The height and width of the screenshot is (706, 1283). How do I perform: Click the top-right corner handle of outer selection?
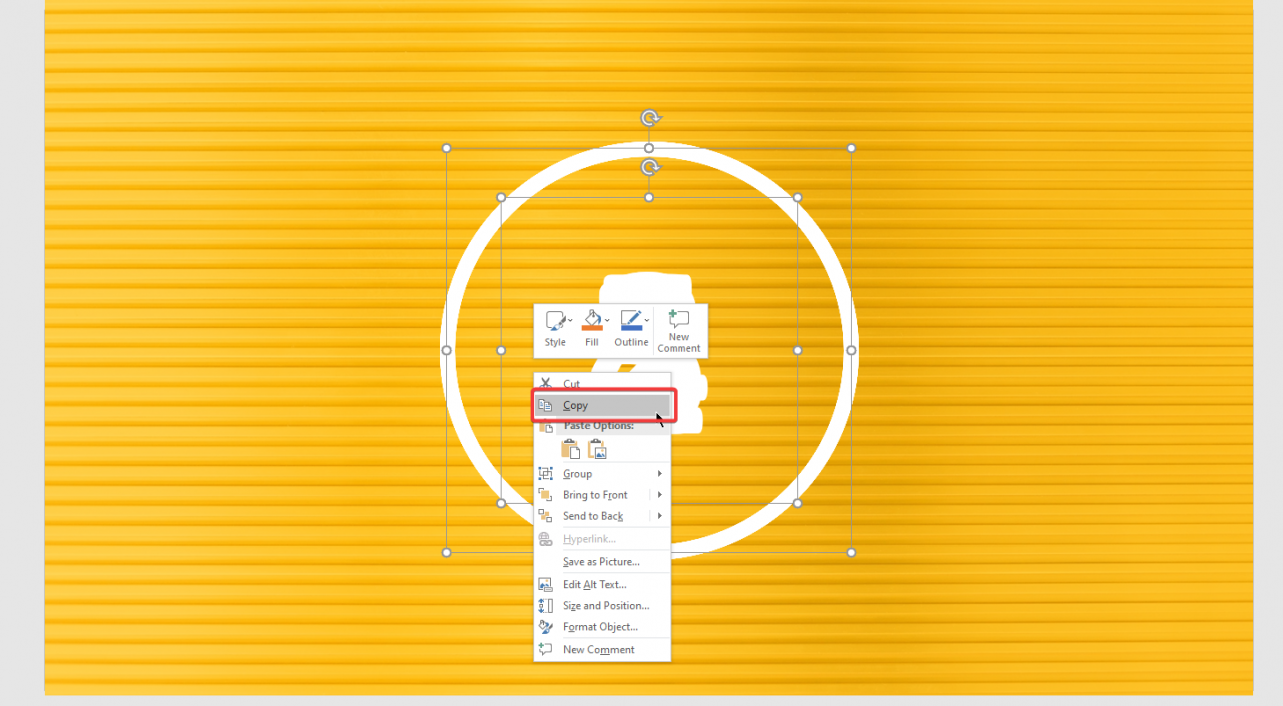pyautogui.click(x=851, y=148)
